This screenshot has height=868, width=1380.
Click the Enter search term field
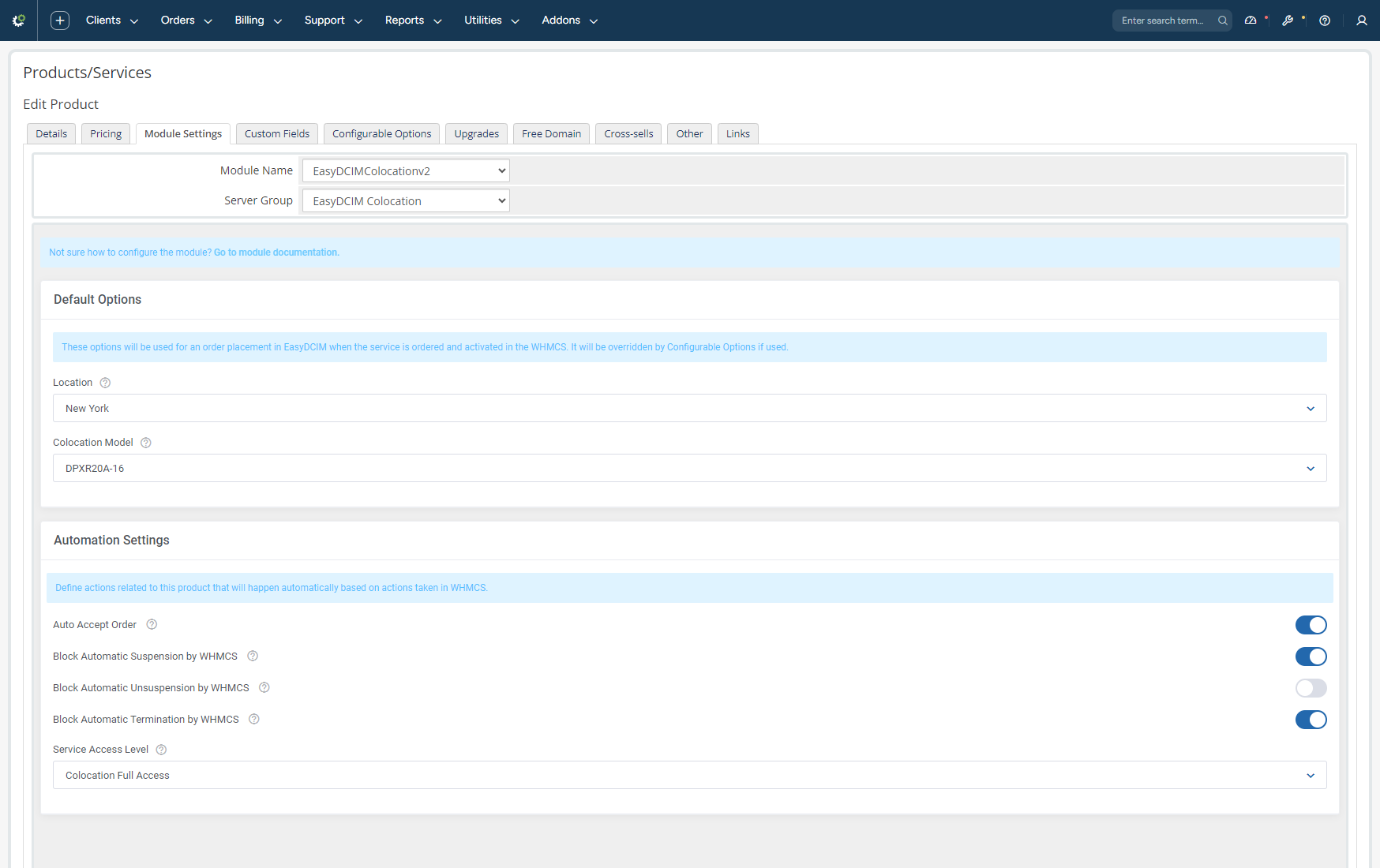tap(1163, 21)
